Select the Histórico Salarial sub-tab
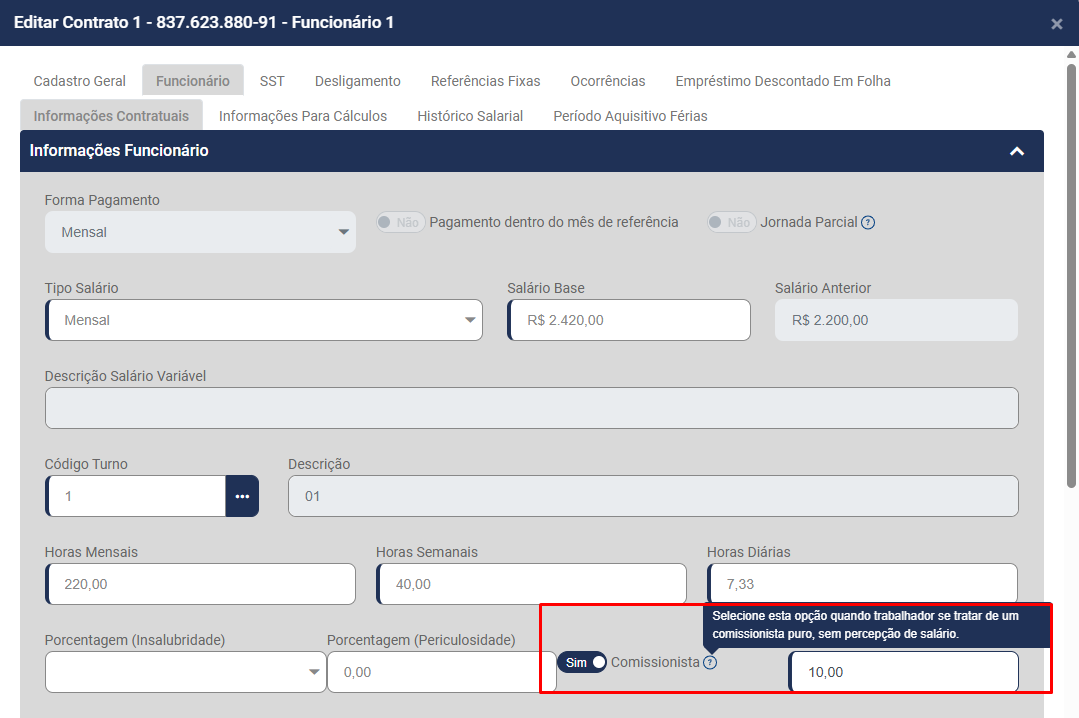 [470, 116]
